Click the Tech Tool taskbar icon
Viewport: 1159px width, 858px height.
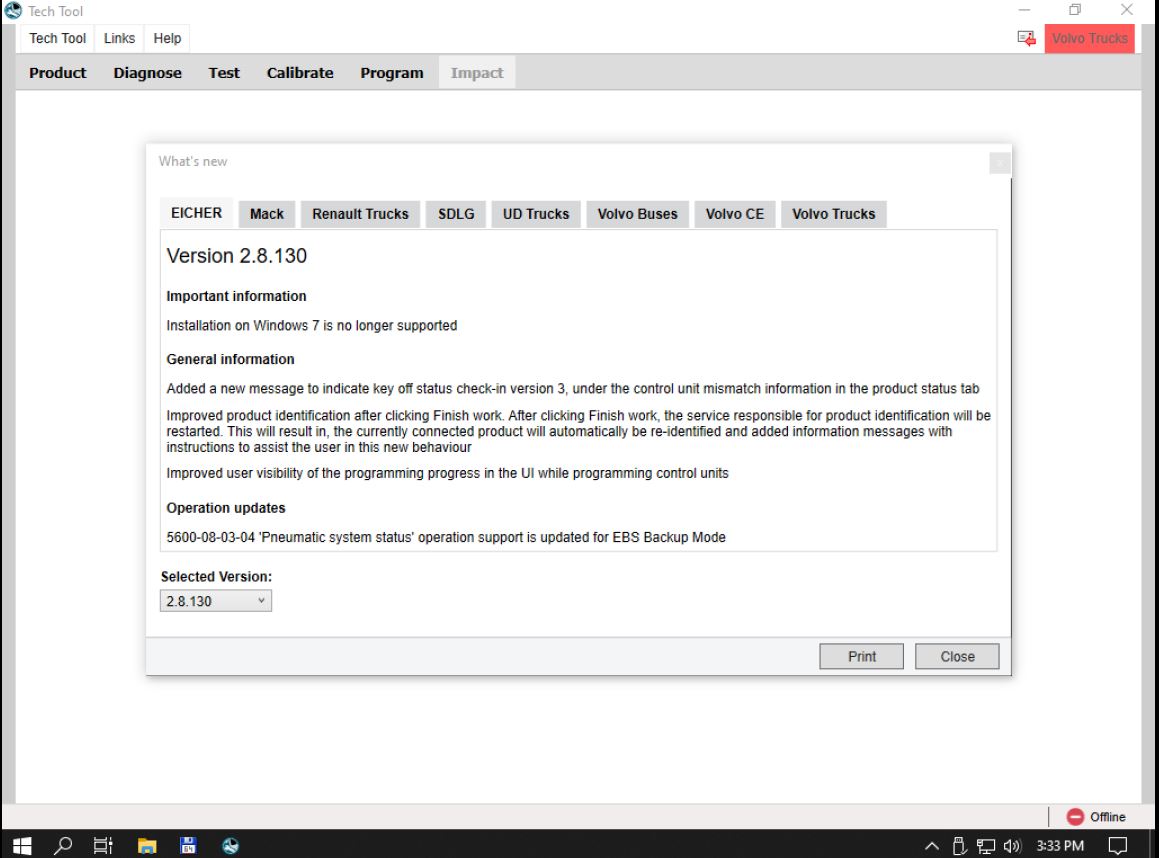[x=231, y=845]
